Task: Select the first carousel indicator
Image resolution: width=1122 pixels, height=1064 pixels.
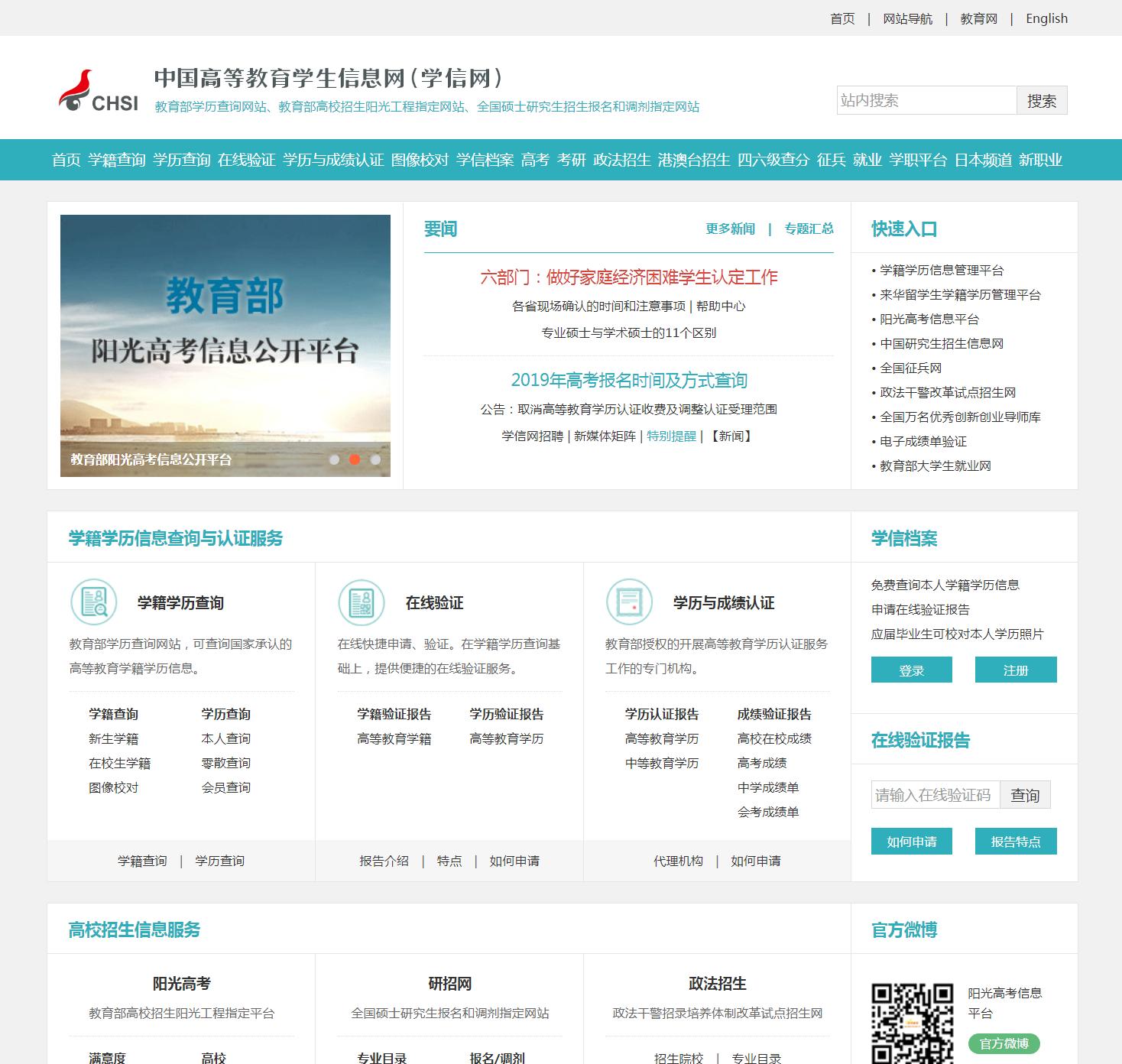Action: coord(334,461)
